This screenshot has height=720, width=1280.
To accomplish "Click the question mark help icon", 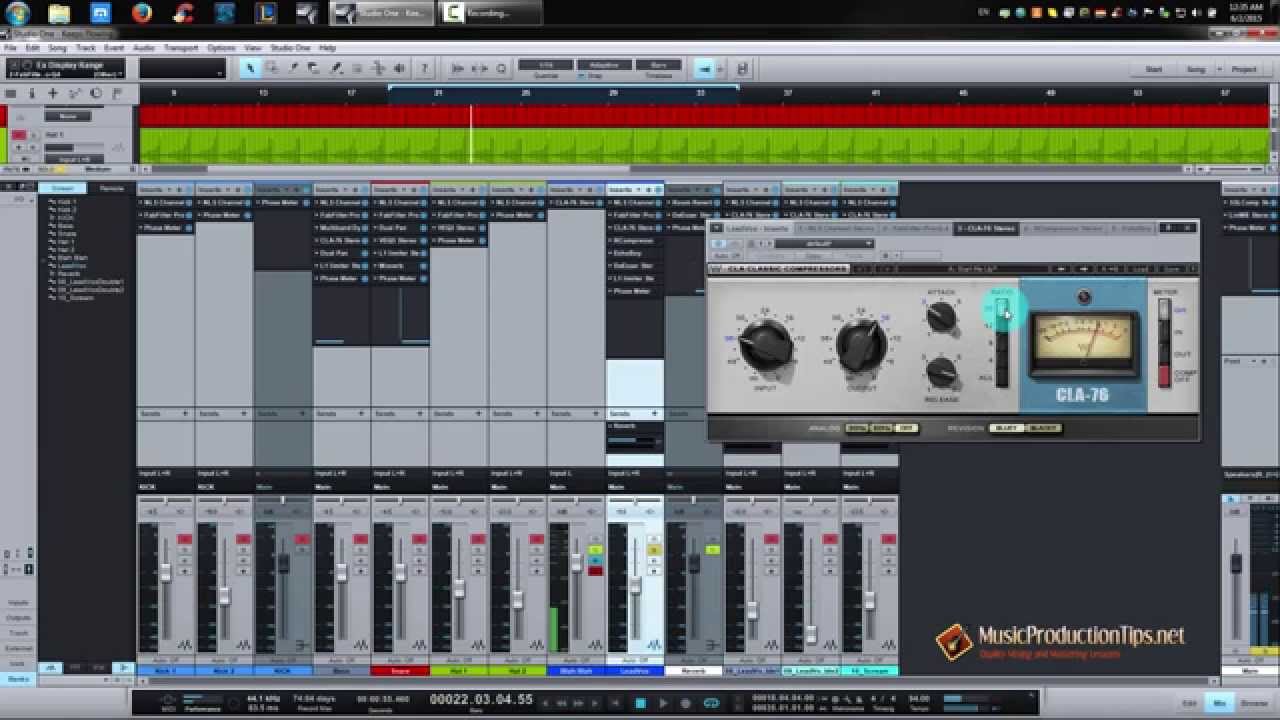I will 425,68.
